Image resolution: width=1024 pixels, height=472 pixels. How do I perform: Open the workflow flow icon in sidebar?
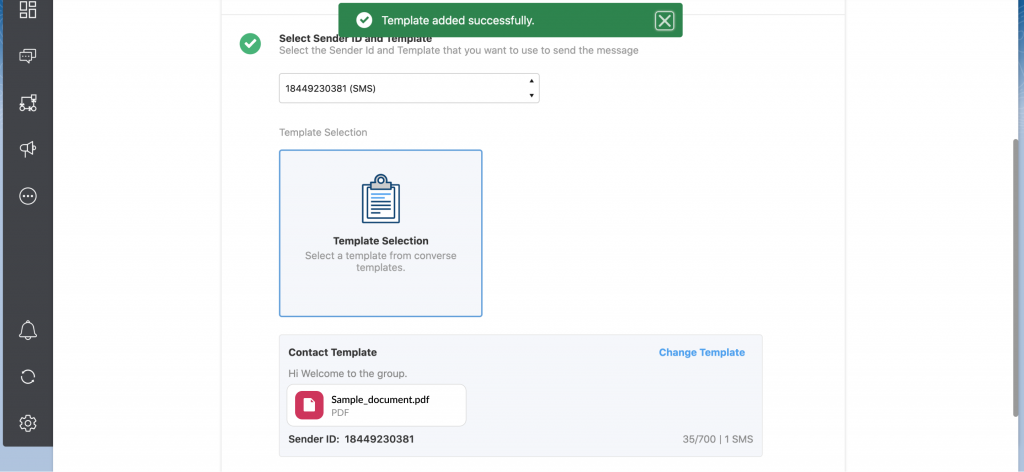coord(27,103)
